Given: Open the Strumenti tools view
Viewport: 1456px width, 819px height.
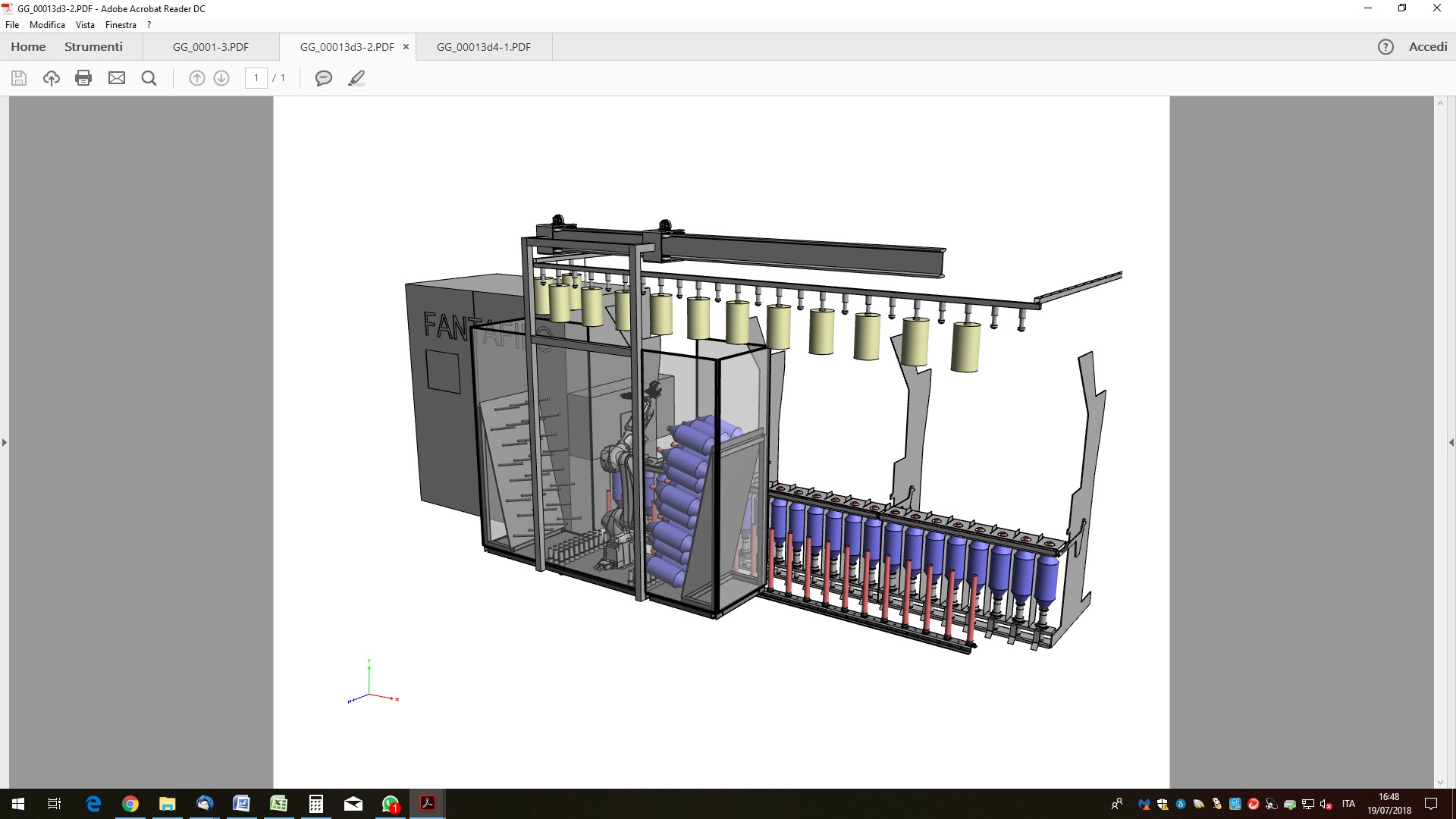Looking at the screenshot, I should pos(93,47).
